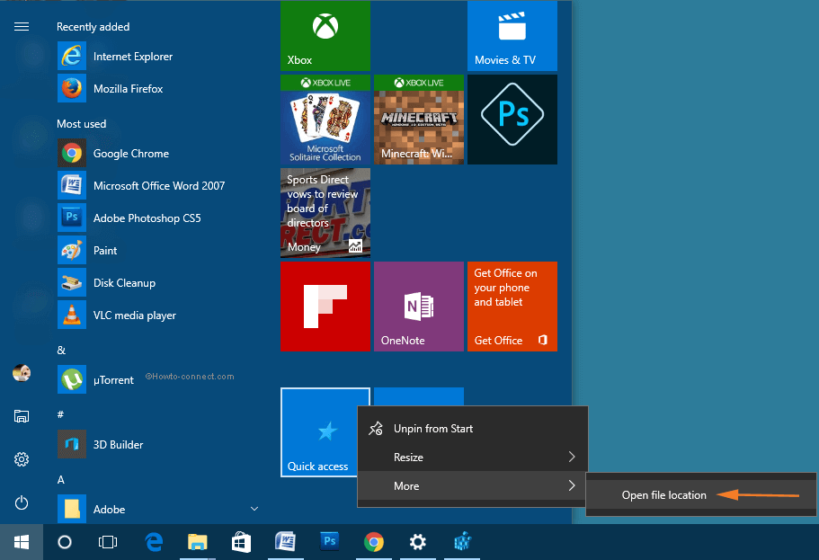The width and height of the screenshot is (819, 560).
Task: Open Settings gear on the taskbar
Action: 418,542
